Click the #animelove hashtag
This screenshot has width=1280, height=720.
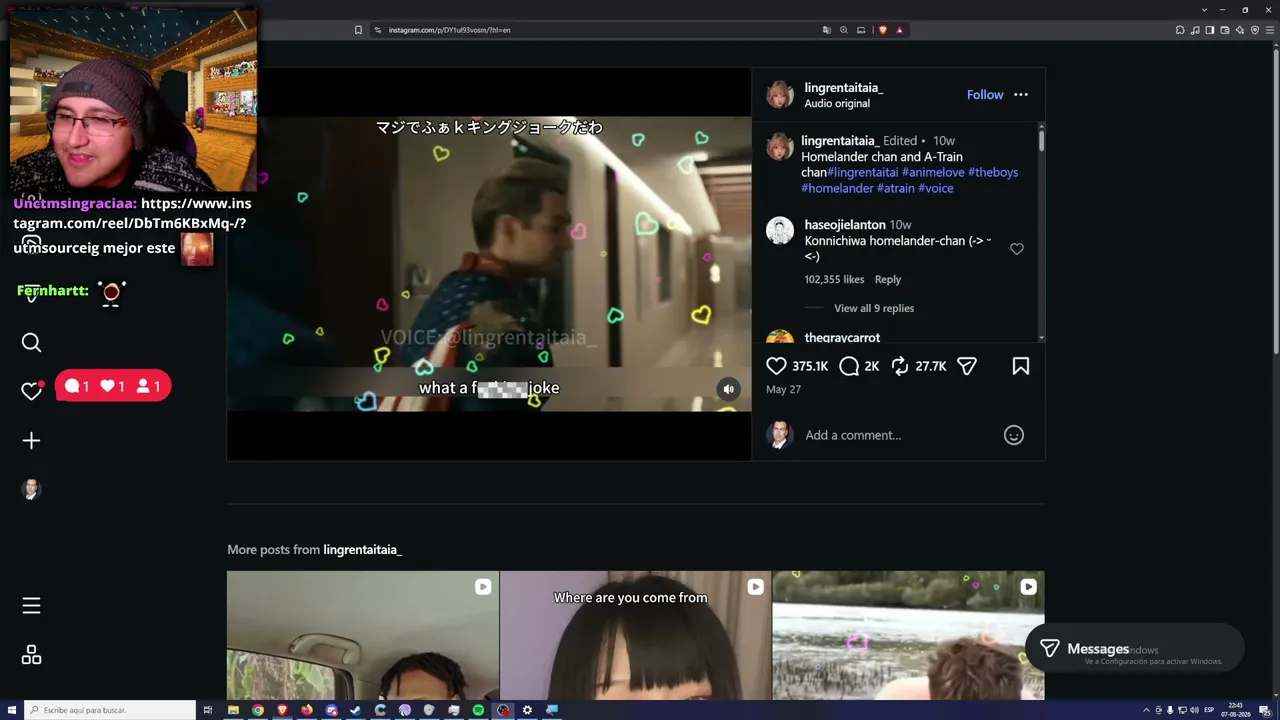coord(935,172)
